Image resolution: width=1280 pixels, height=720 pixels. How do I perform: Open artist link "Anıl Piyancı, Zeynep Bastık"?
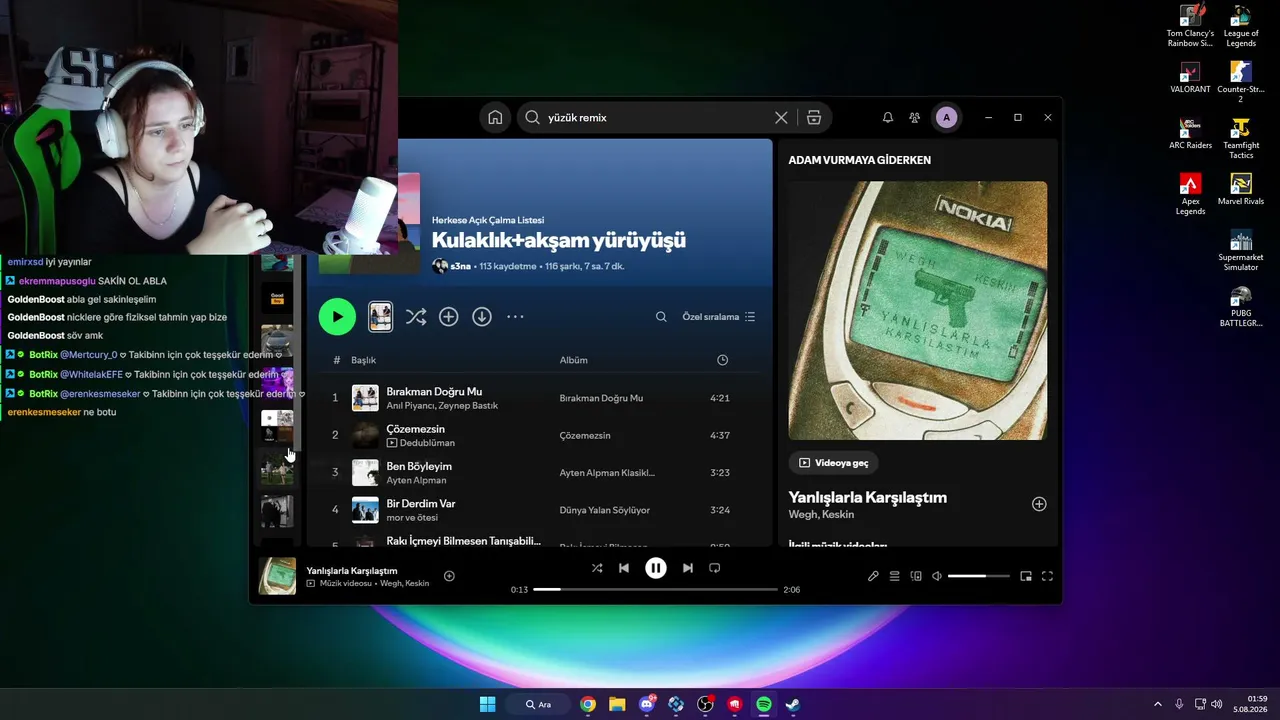tap(442, 406)
